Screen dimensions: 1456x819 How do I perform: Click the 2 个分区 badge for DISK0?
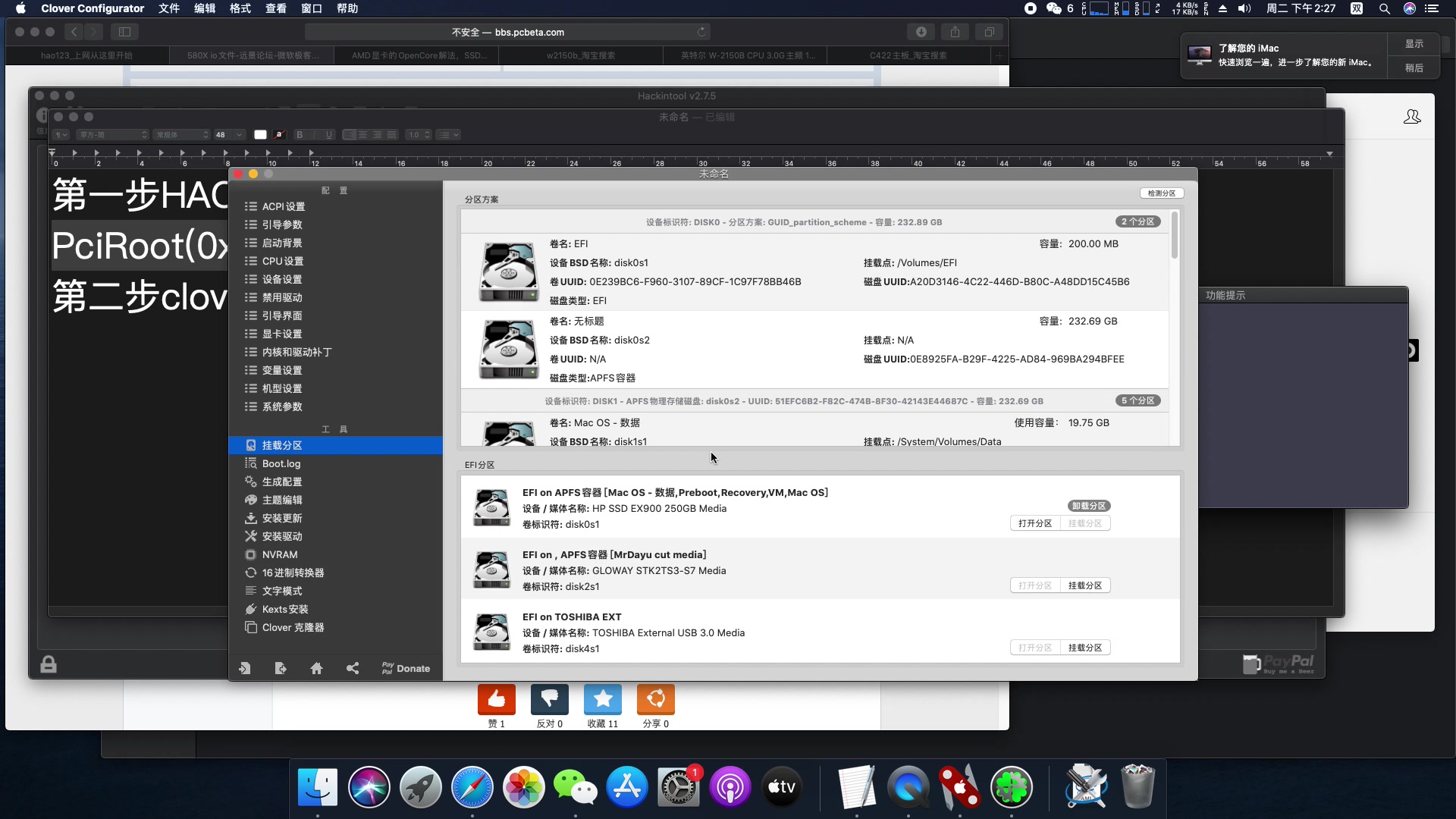(1138, 221)
